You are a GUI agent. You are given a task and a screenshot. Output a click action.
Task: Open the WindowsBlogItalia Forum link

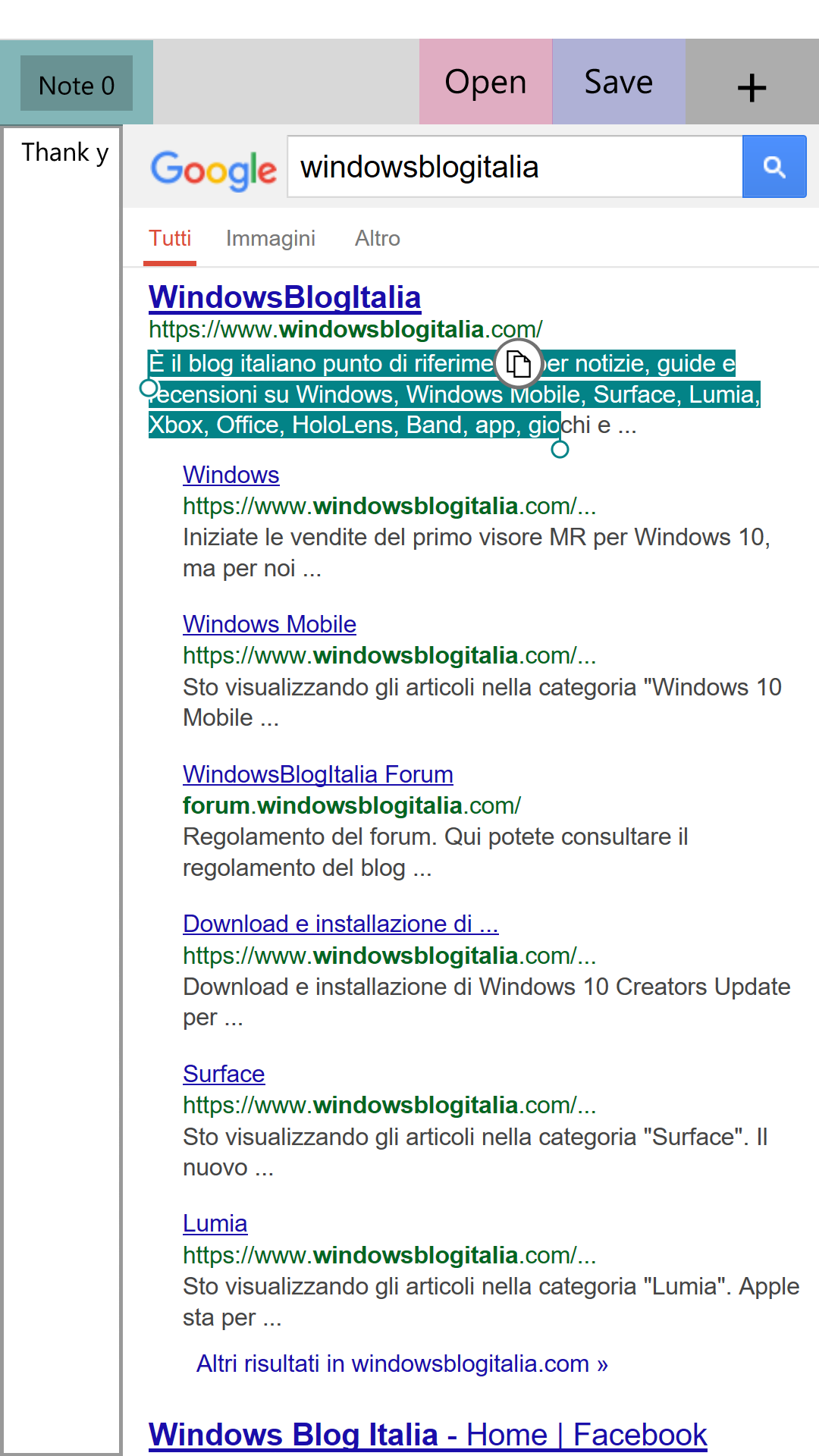click(318, 774)
